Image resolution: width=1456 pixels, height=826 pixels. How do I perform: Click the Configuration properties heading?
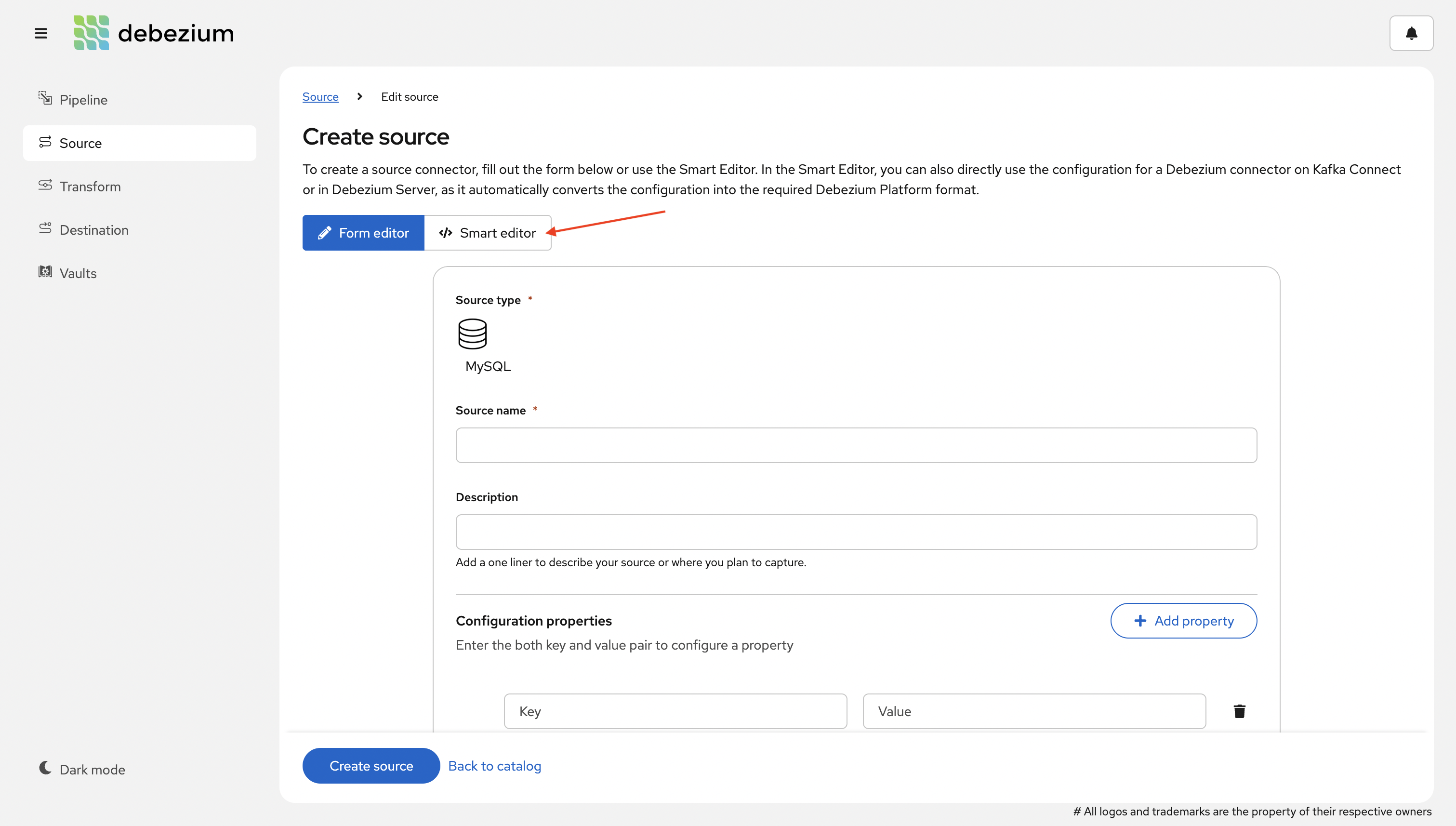tap(534, 621)
